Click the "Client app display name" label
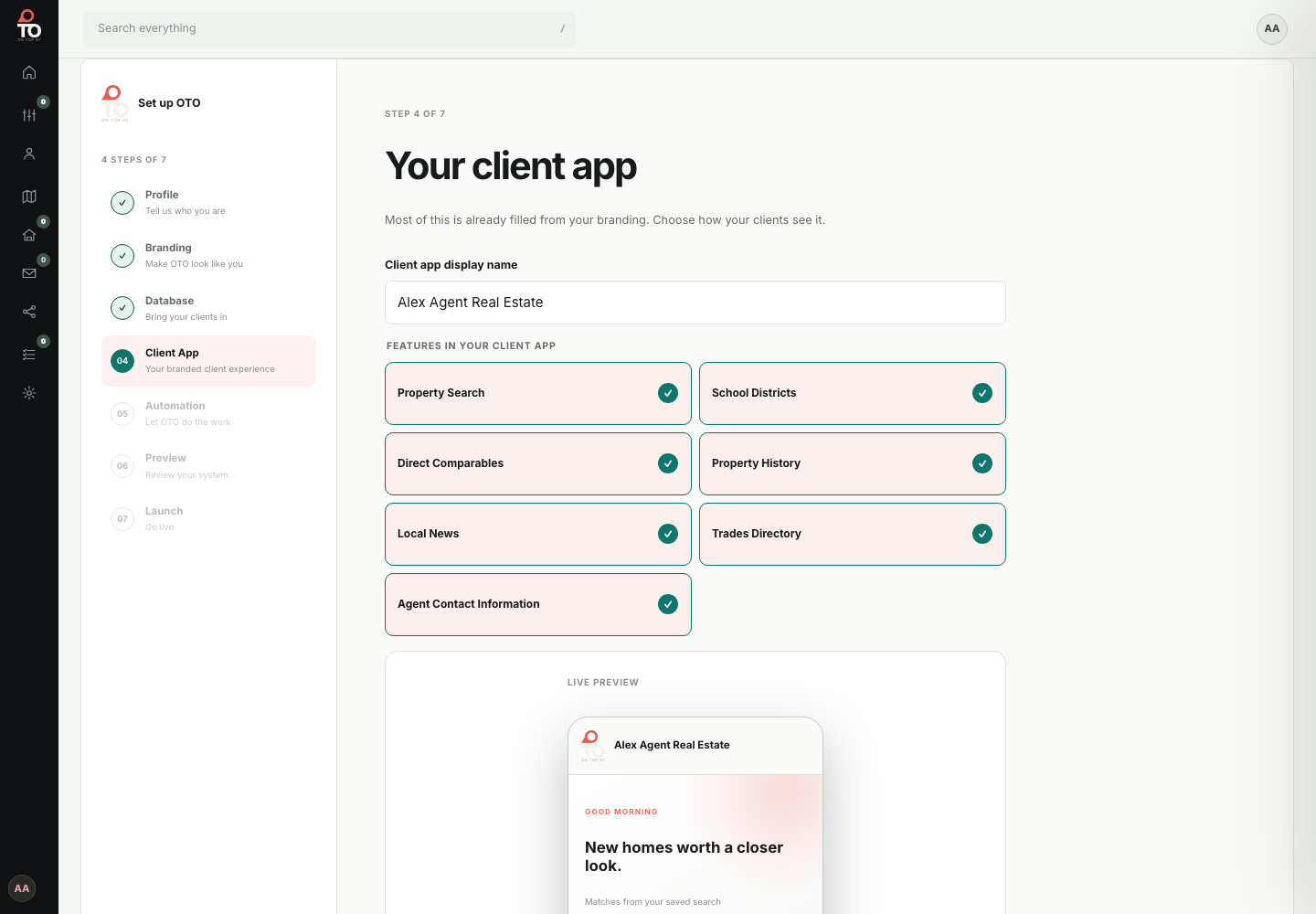This screenshot has height=914, width=1316. click(x=451, y=265)
